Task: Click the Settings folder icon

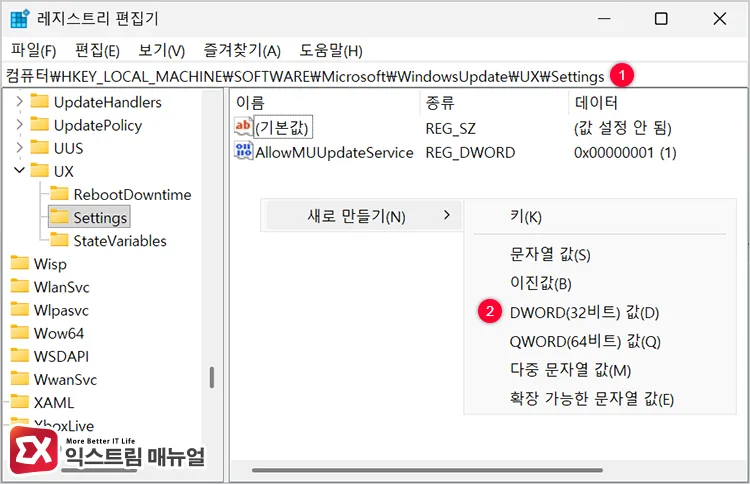Action: pyautogui.click(x=59, y=217)
